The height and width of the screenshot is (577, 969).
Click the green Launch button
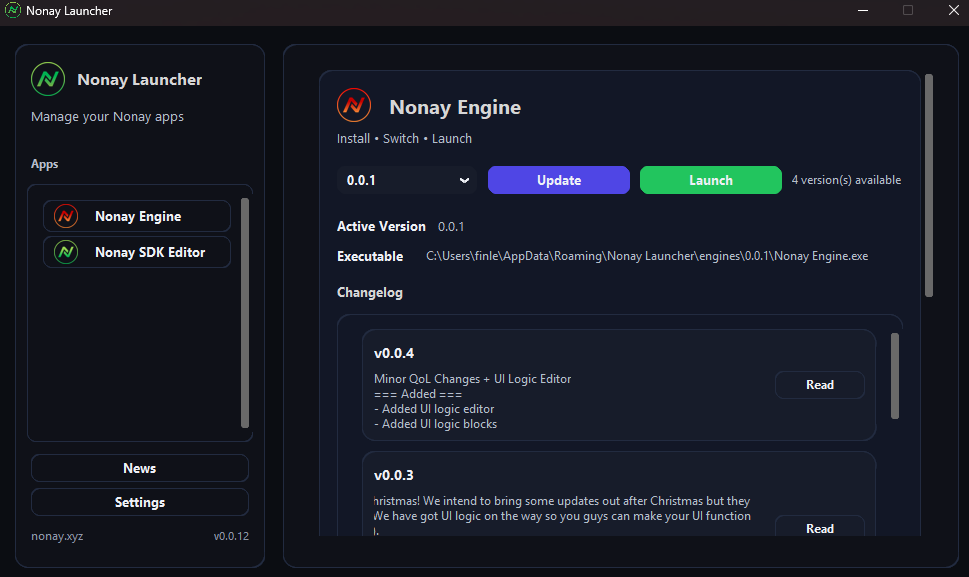pyautogui.click(x=711, y=180)
